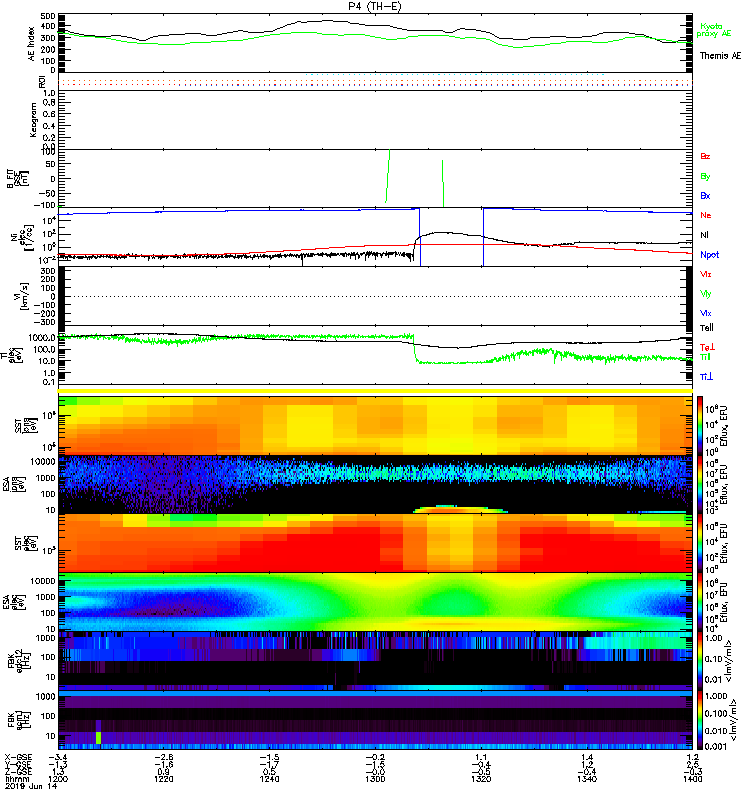Click the FBK edc12 [Hz] axis label

[18, 660]
